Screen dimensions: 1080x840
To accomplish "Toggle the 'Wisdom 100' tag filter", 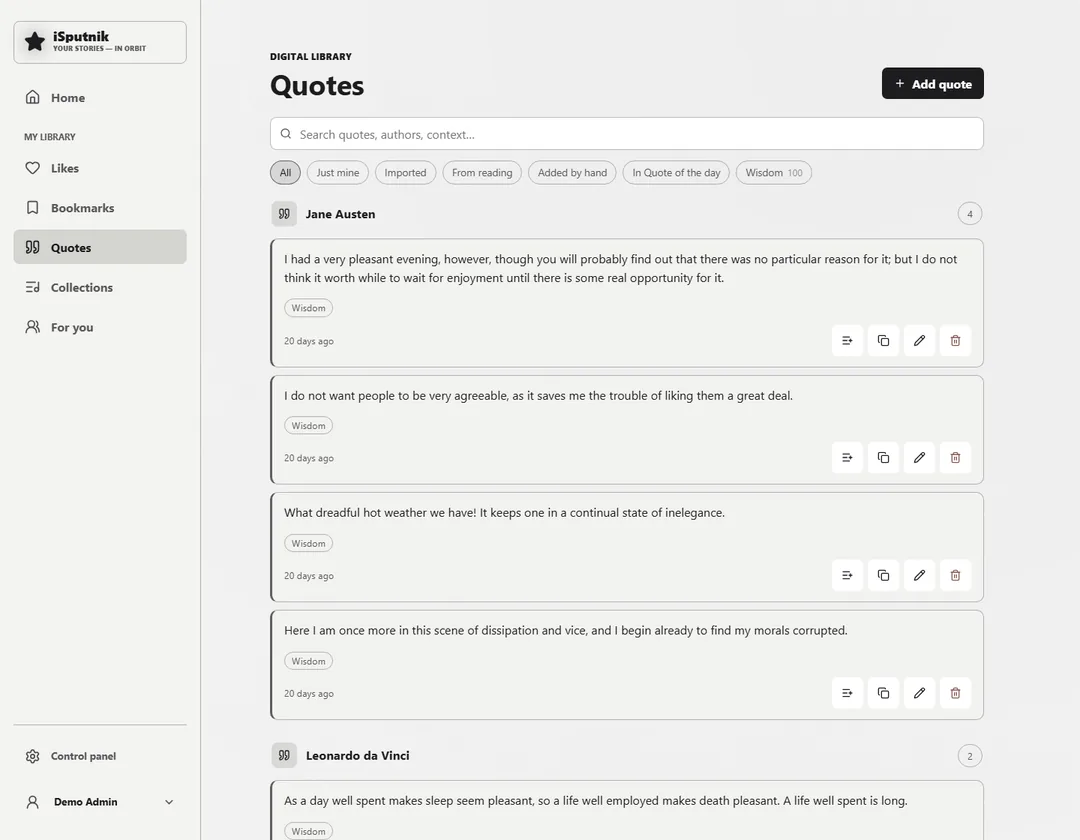I will [x=773, y=173].
